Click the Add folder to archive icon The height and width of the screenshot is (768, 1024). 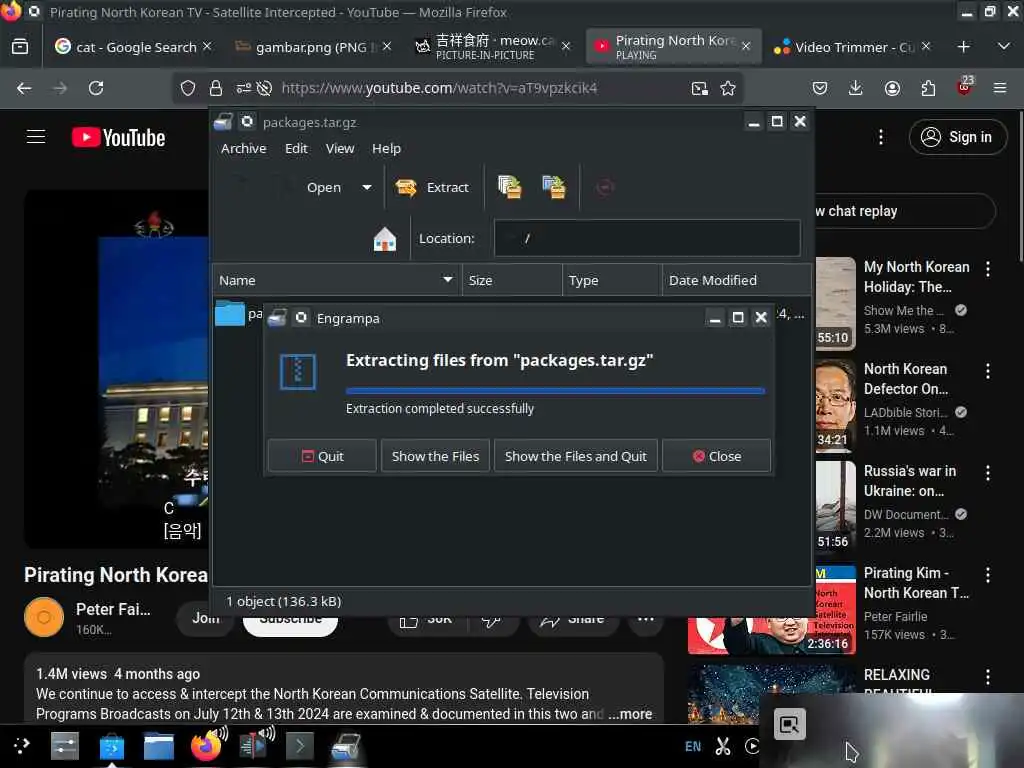[554, 187]
